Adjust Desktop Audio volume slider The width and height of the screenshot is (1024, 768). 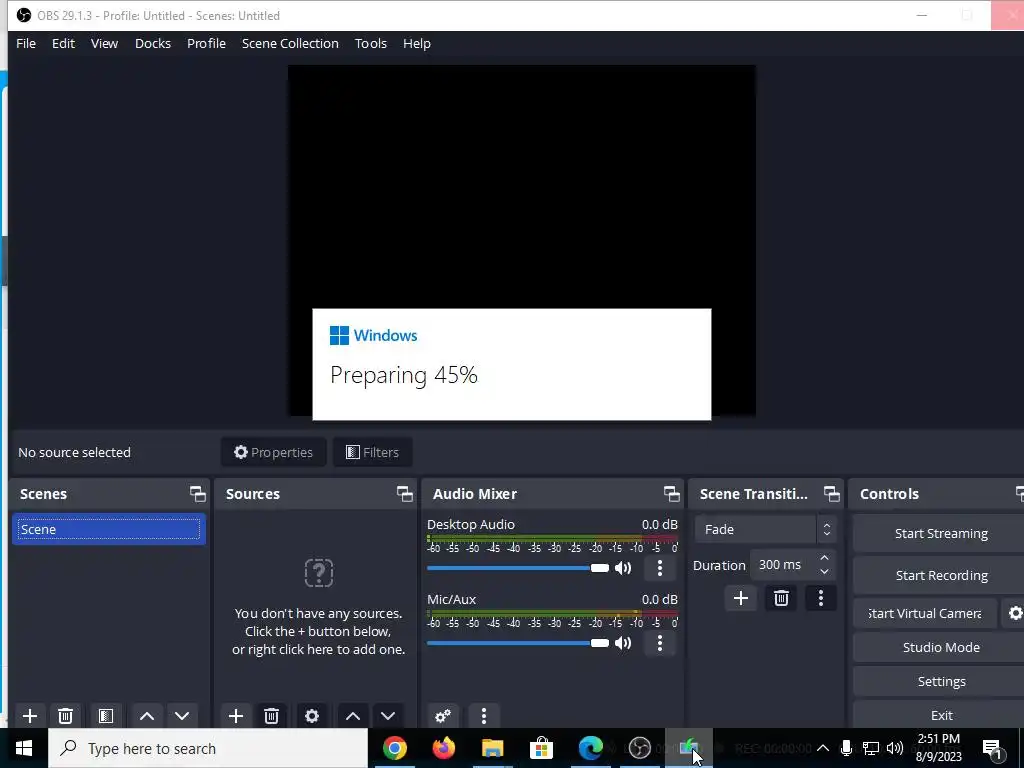tap(517, 568)
